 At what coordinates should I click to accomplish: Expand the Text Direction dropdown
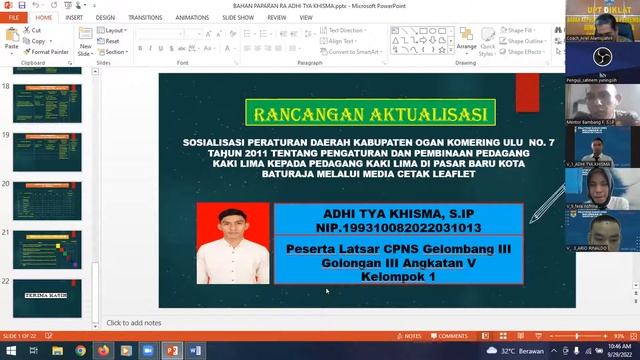tap(343, 30)
